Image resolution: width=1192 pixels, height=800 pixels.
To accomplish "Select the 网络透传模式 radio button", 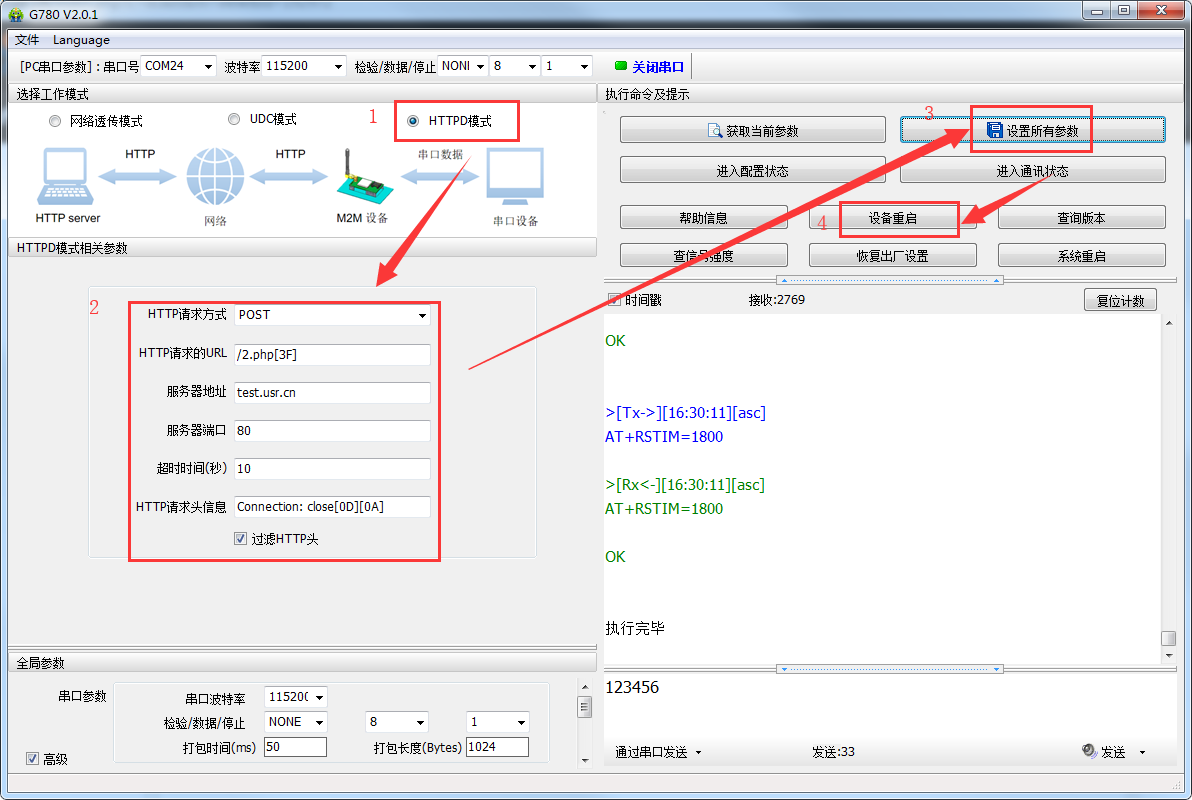I will pyautogui.click(x=55, y=121).
